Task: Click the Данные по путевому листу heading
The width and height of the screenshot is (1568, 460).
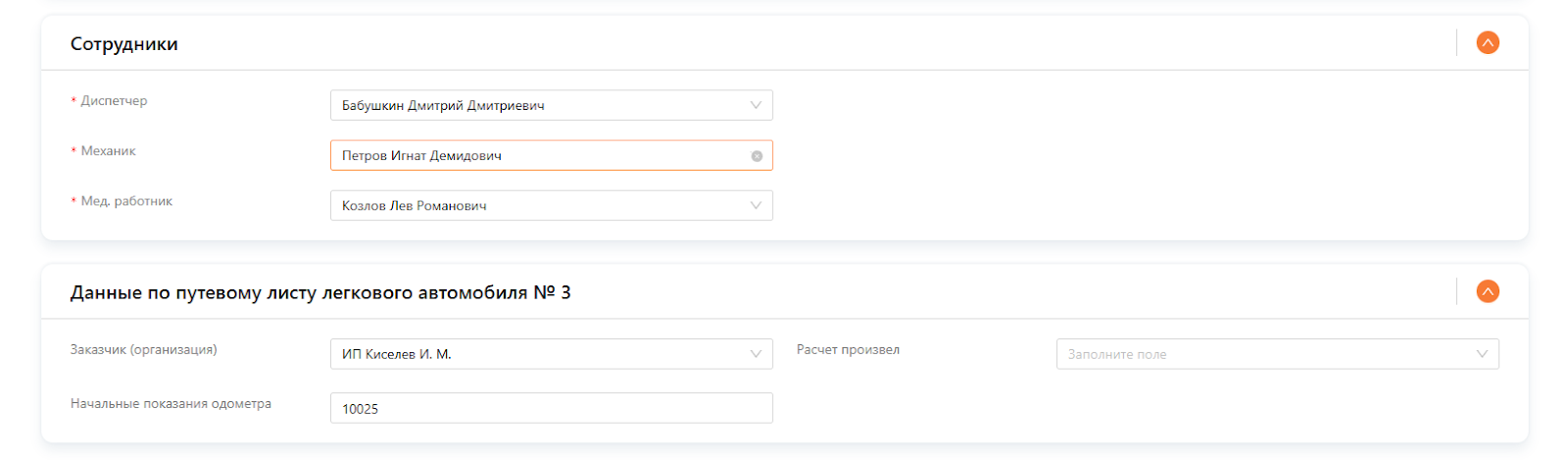Action: 320,292
